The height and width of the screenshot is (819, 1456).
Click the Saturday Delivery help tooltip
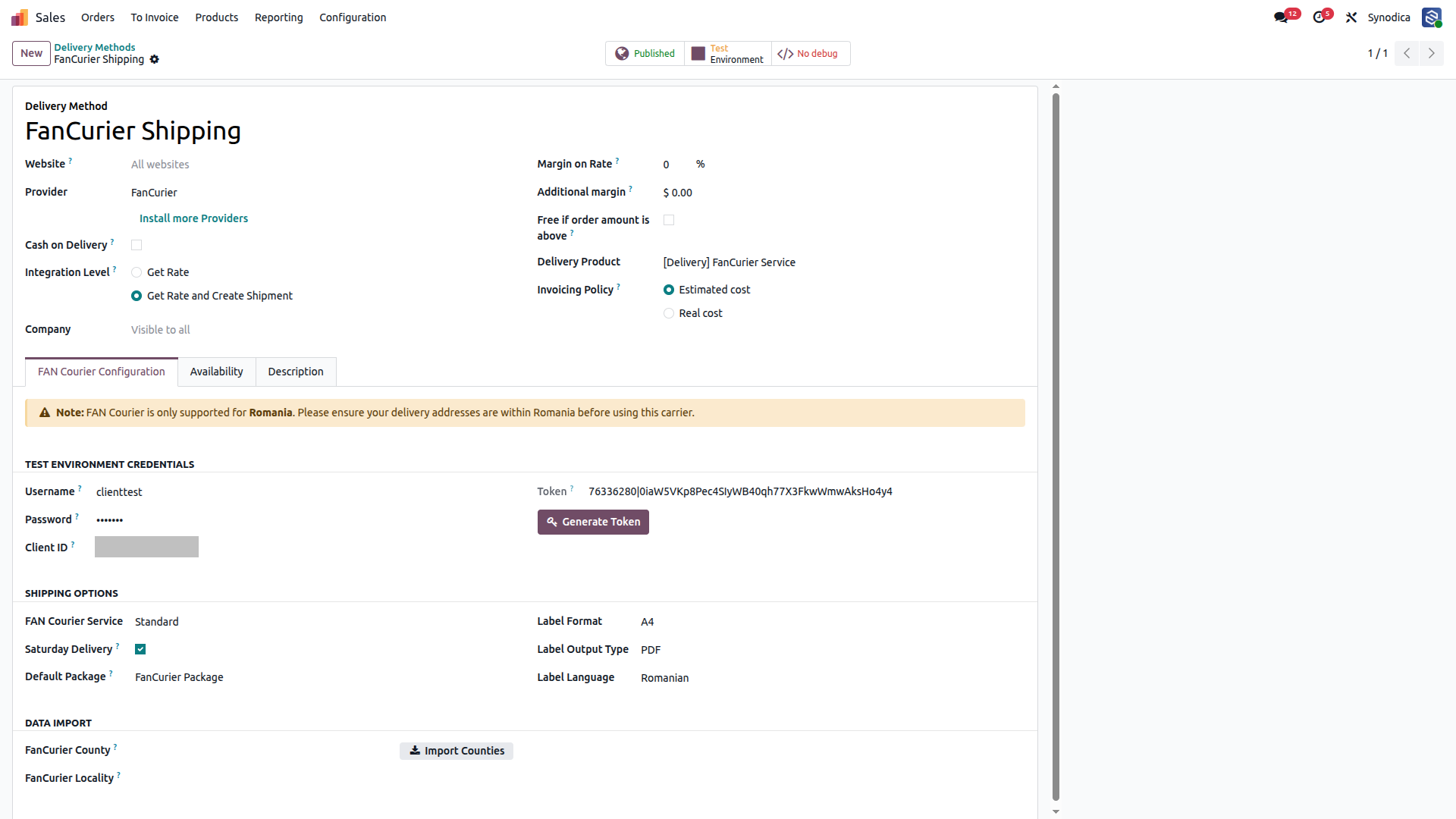(118, 646)
